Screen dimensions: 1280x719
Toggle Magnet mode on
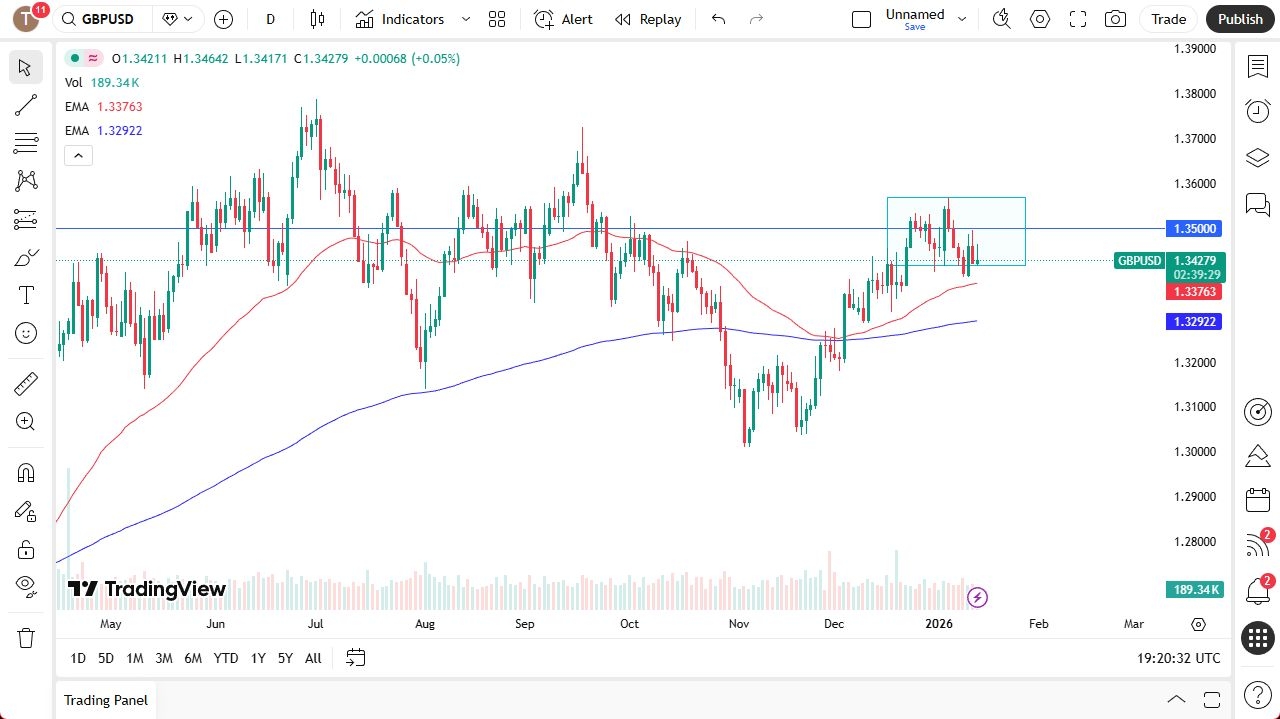[25, 472]
